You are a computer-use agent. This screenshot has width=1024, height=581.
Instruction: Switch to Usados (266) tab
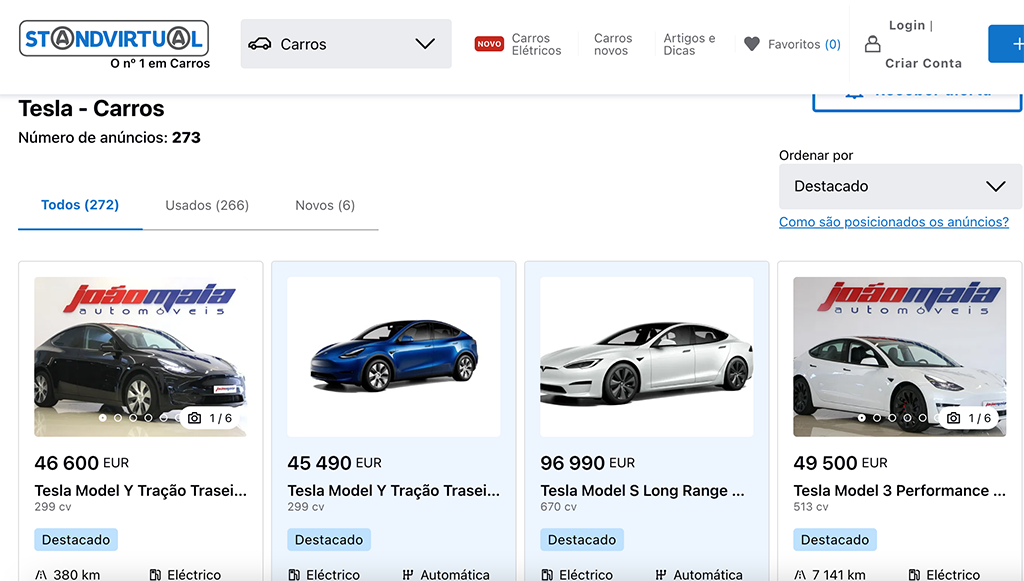pyautogui.click(x=207, y=205)
